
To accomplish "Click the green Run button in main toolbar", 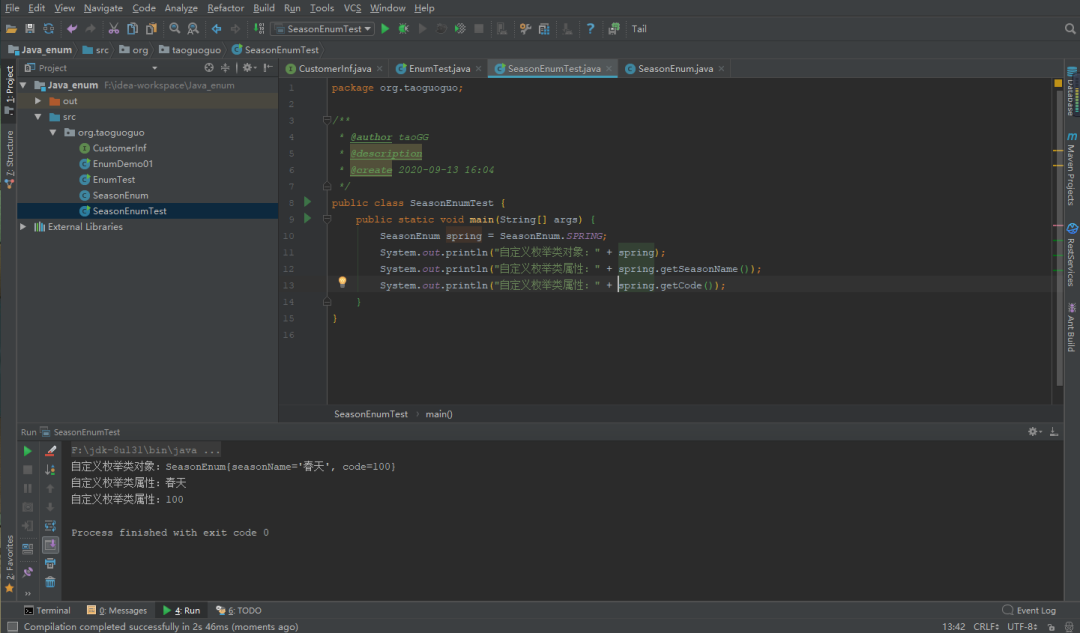I will point(385,29).
